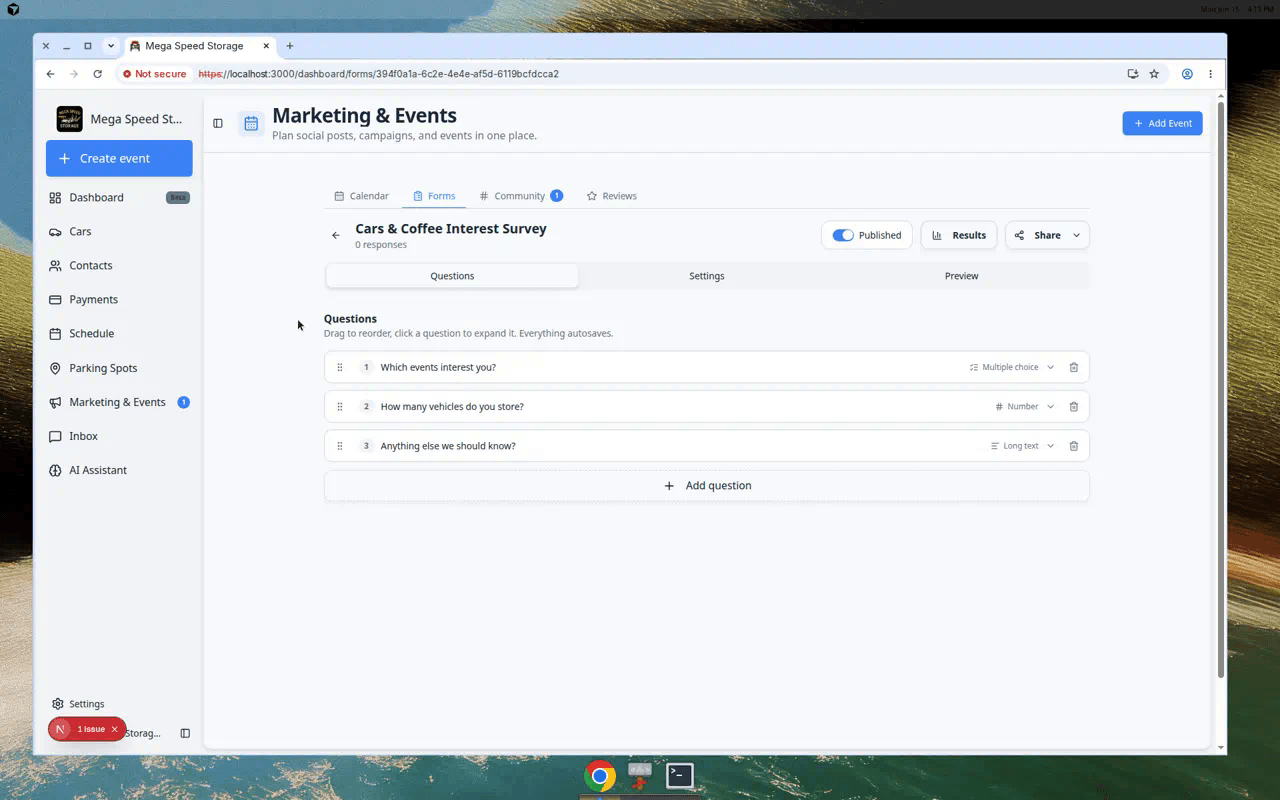The height and width of the screenshot is (800, 1280).
Task: Open Chrome three-dot menu
Action: click(1210, 74)
